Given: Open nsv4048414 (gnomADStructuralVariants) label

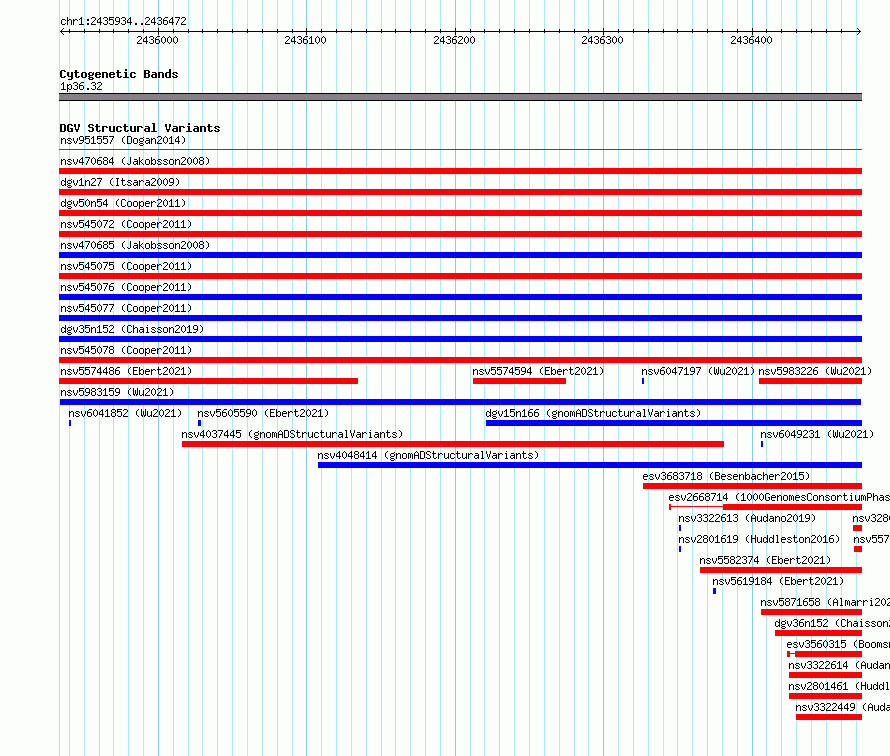Looking at the screenshot, I should click(x=428, y=455).
